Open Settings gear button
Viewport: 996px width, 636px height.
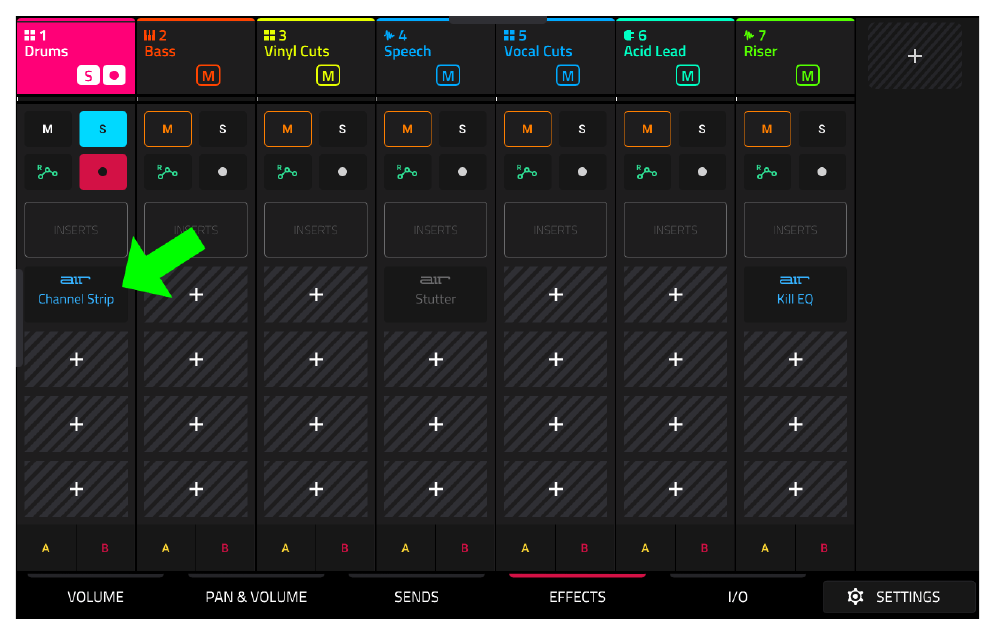pyautogui.click(x=899, y=597)
